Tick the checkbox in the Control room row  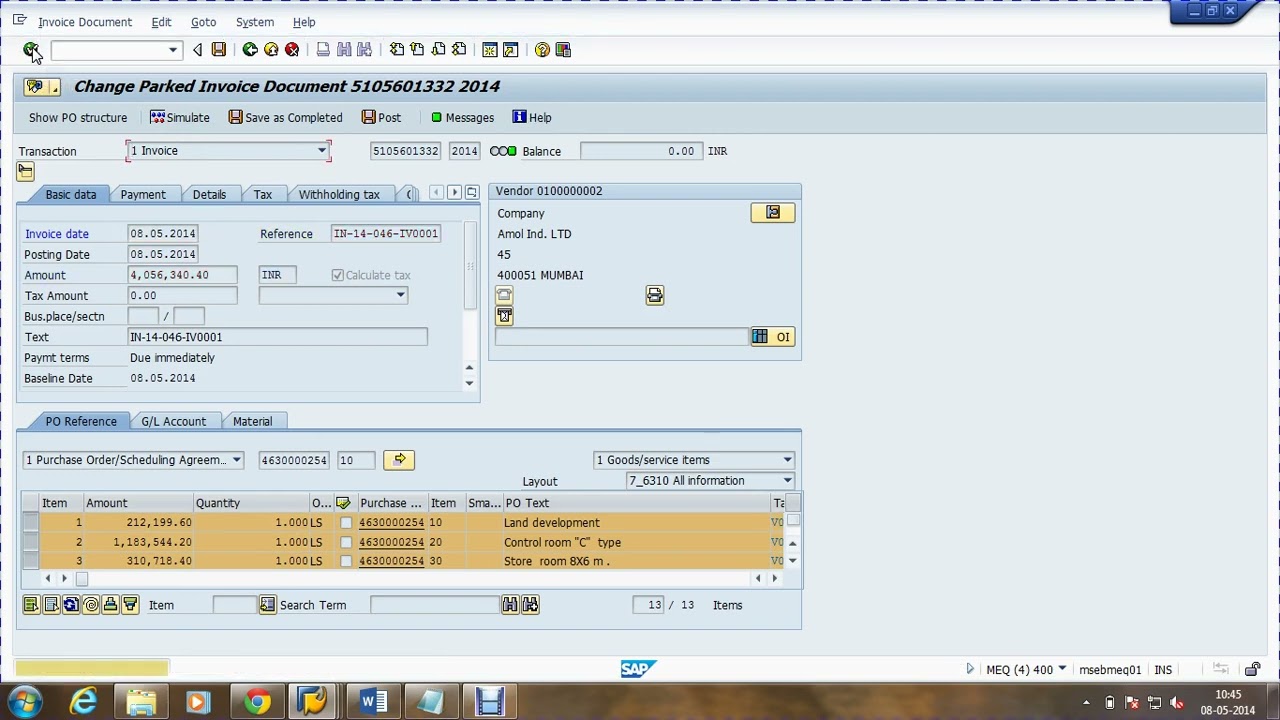pos(346,542)
